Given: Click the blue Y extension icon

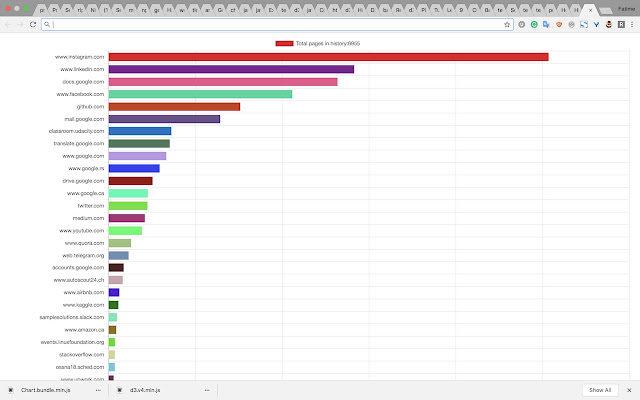Looking at the screenshot, I should 596,24.
